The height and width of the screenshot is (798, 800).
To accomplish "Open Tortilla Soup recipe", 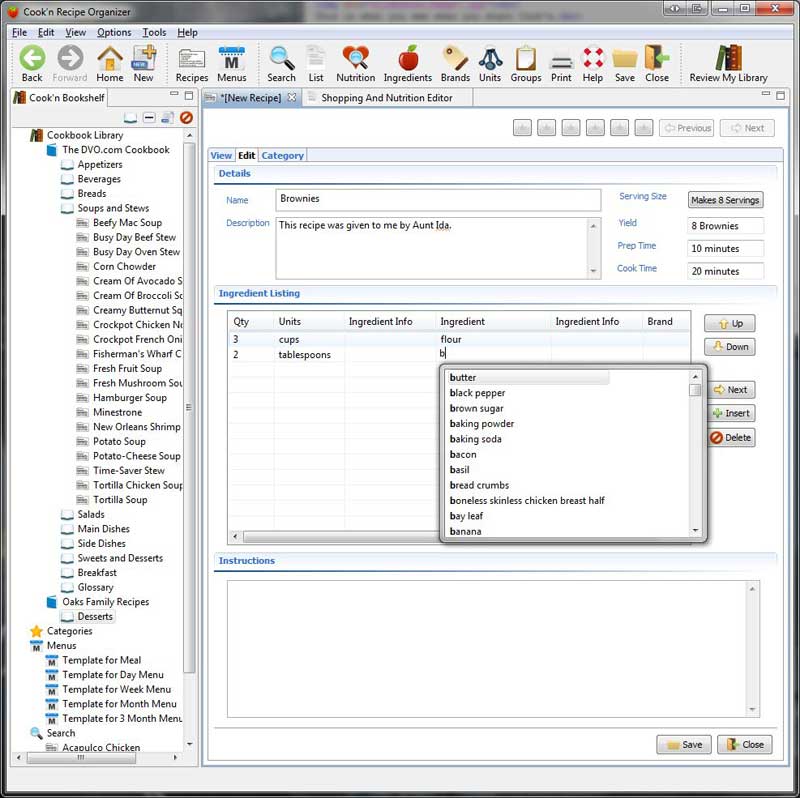I will 120,500.
